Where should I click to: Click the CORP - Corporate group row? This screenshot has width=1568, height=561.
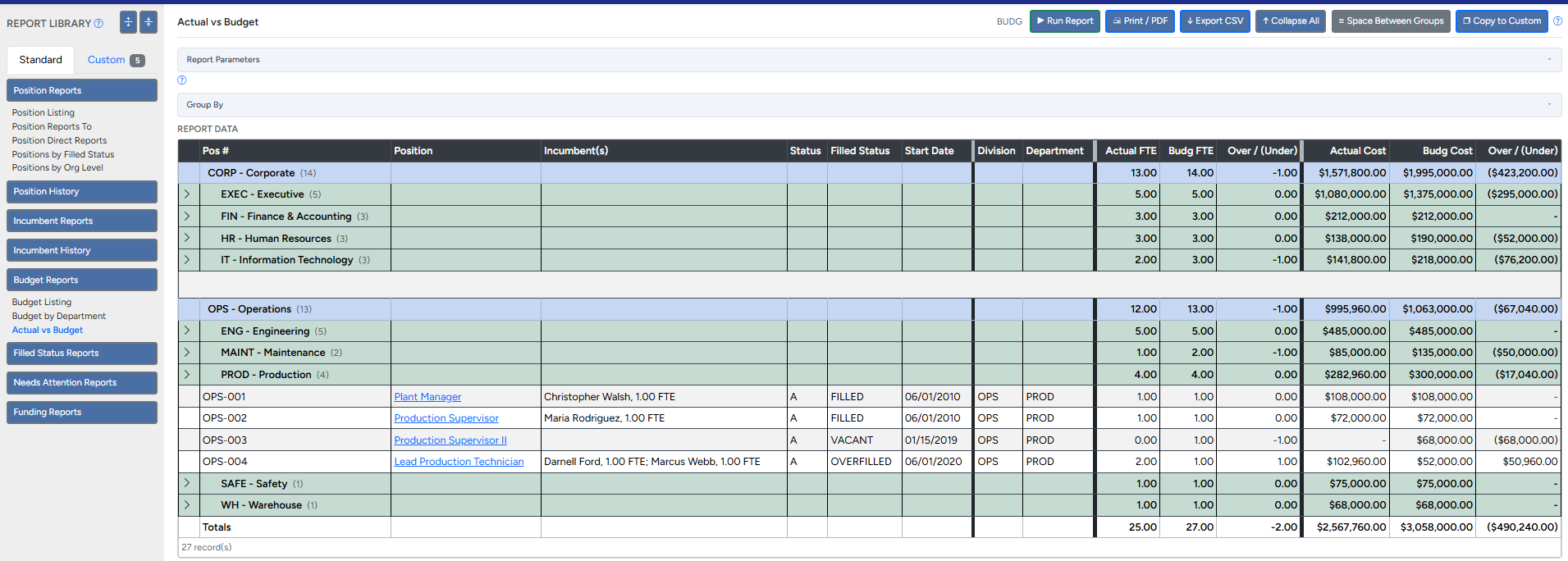[869, 173]
